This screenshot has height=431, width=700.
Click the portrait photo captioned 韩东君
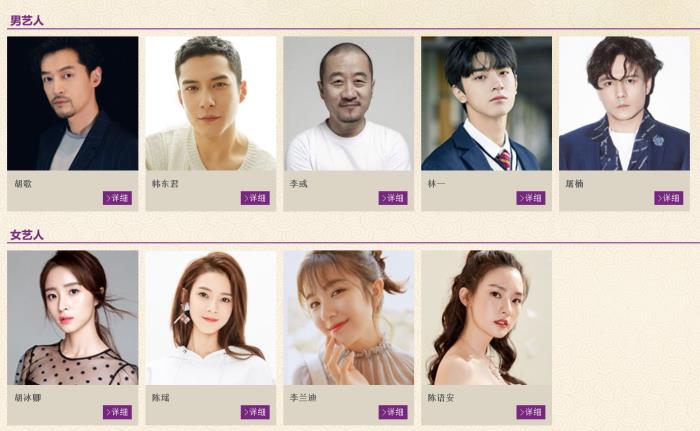coord(211,103)
